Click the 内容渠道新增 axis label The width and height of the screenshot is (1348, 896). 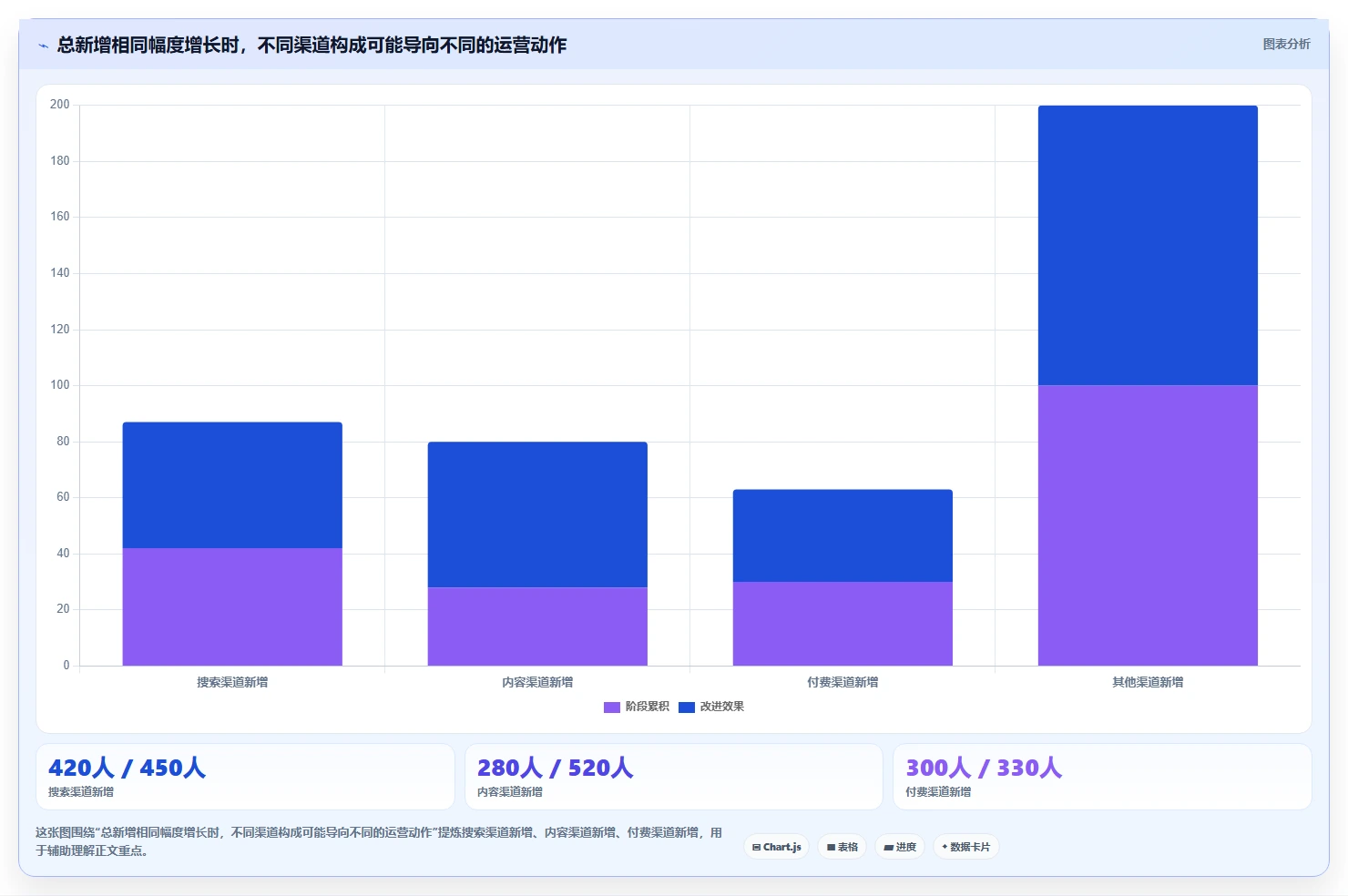click(x=537, y=682)
